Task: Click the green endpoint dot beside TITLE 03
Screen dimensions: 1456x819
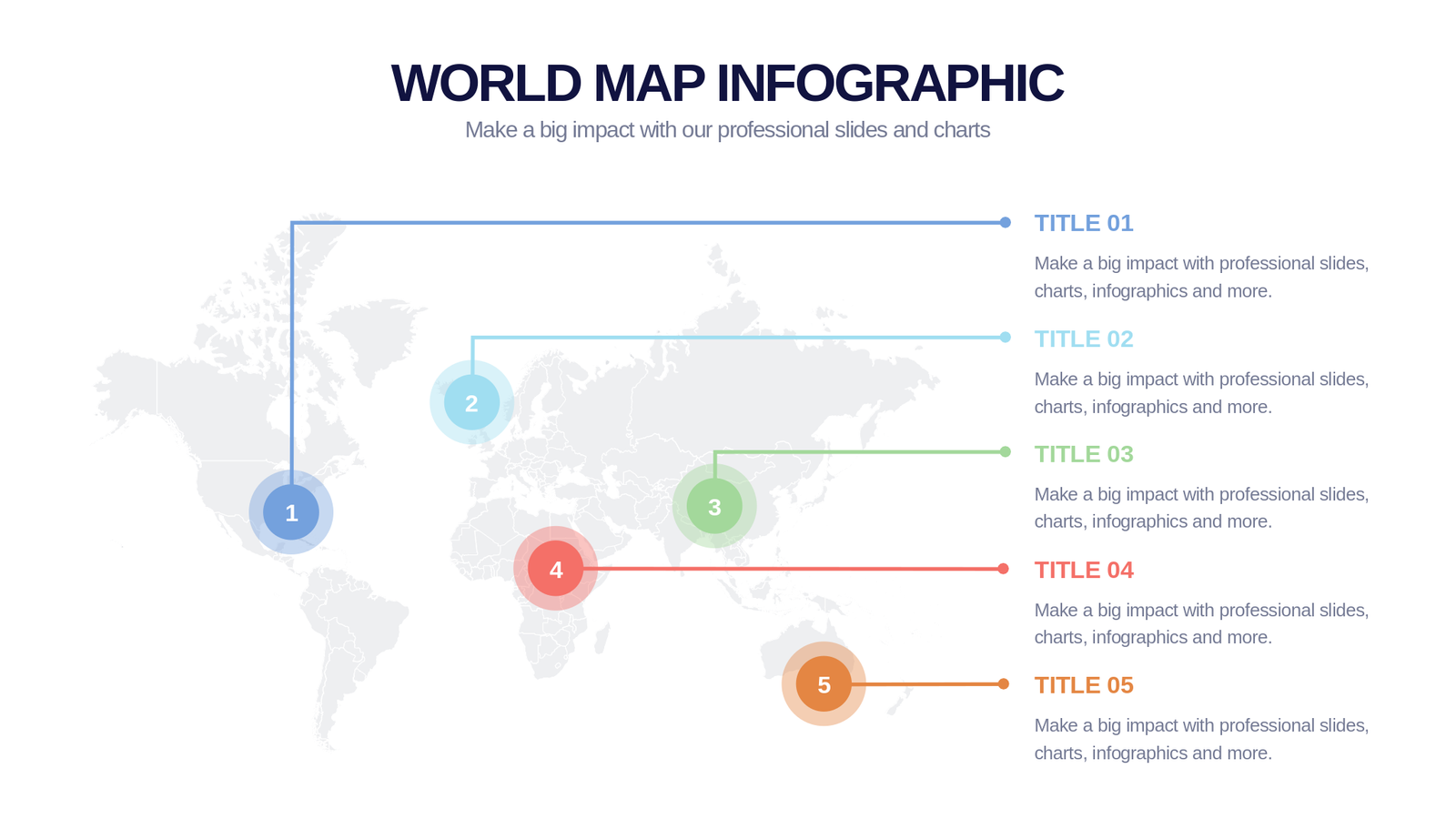Action: [1005, 452]
